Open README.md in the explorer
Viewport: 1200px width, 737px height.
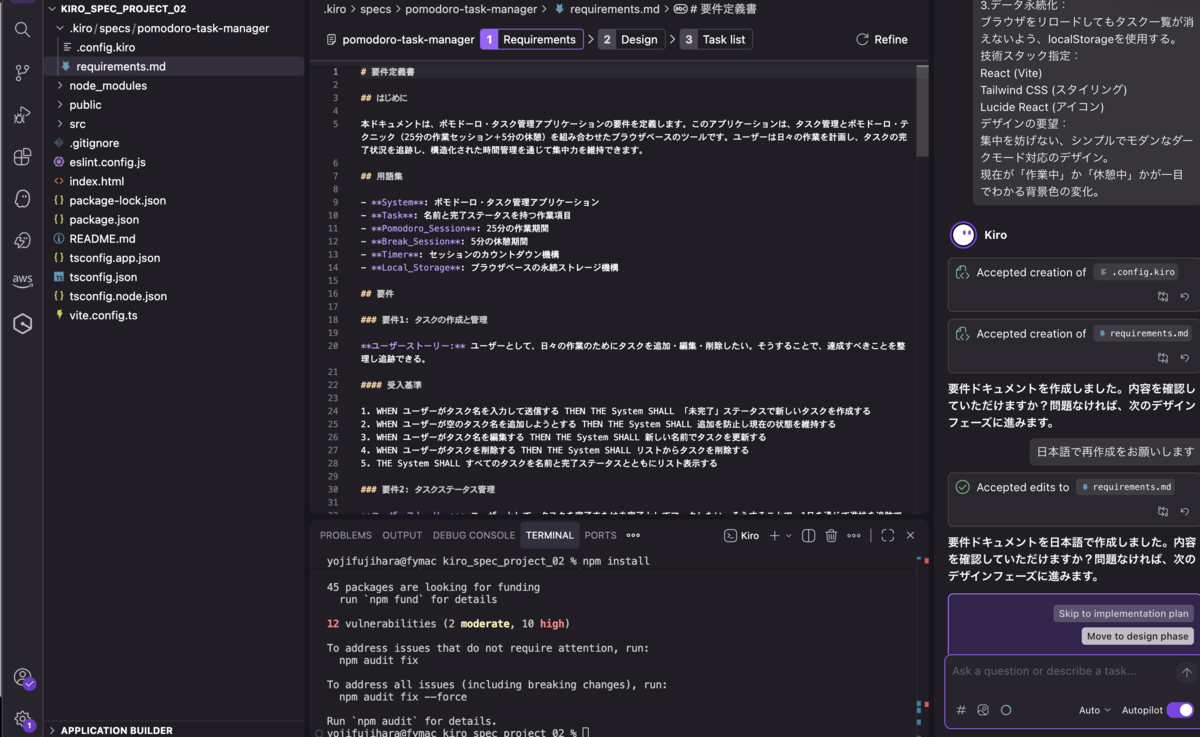pos(102,239)
